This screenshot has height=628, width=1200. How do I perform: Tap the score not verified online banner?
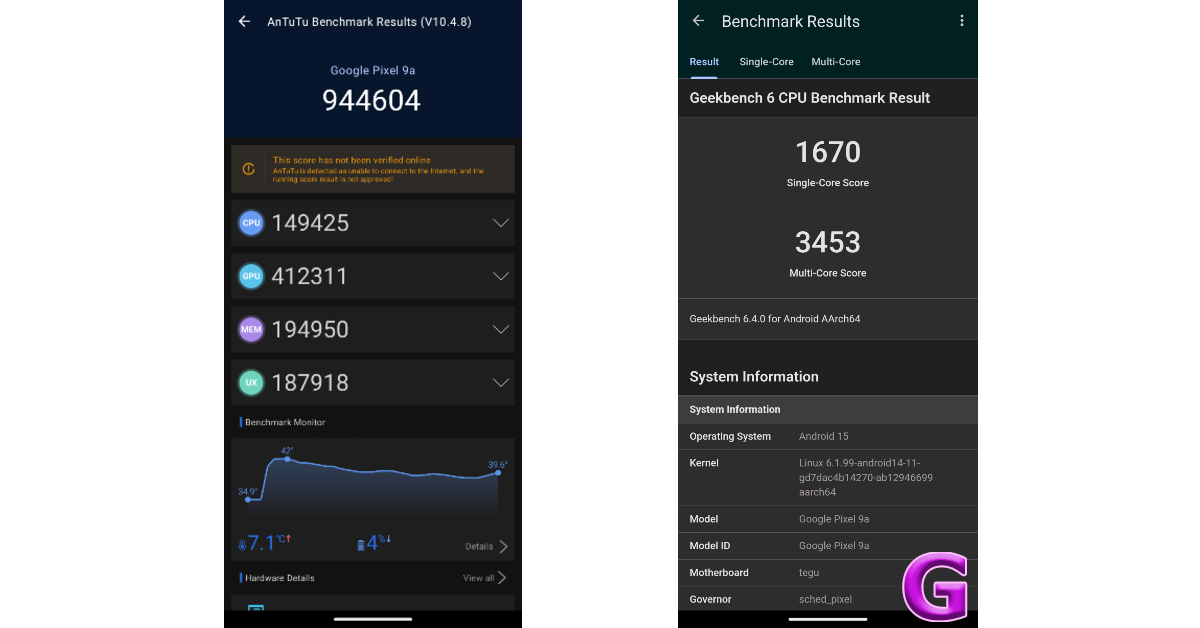click(x=373, y=169)
